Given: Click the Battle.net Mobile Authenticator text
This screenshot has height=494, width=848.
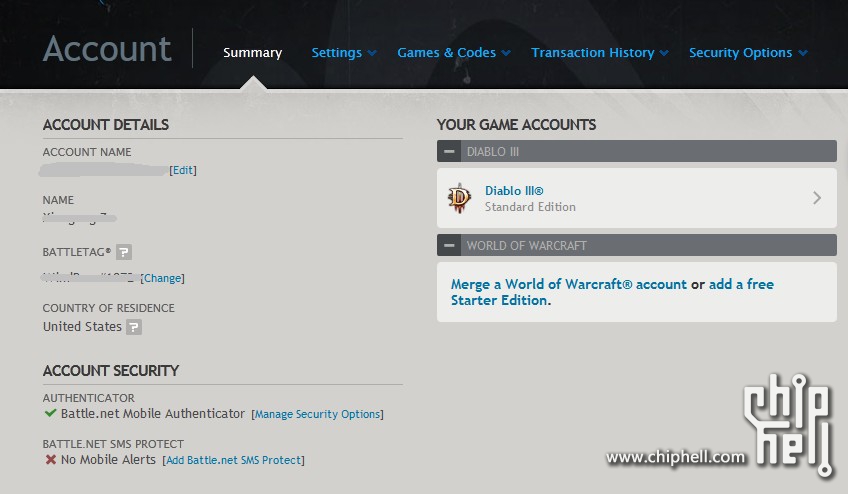Looking at the screenshot, I should tap(153, 413).
